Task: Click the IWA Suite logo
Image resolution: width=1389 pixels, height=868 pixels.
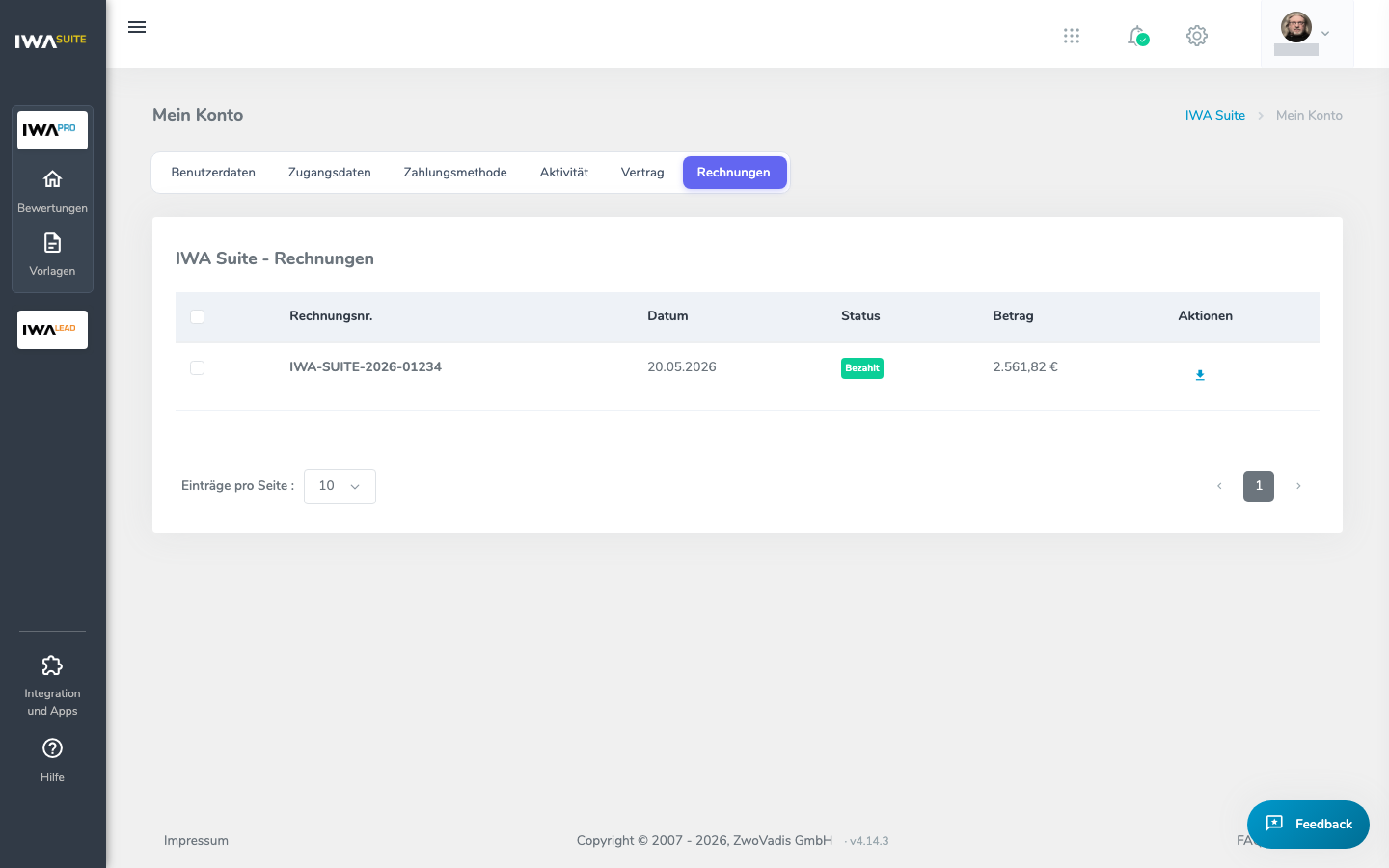Action: [51, 41]
